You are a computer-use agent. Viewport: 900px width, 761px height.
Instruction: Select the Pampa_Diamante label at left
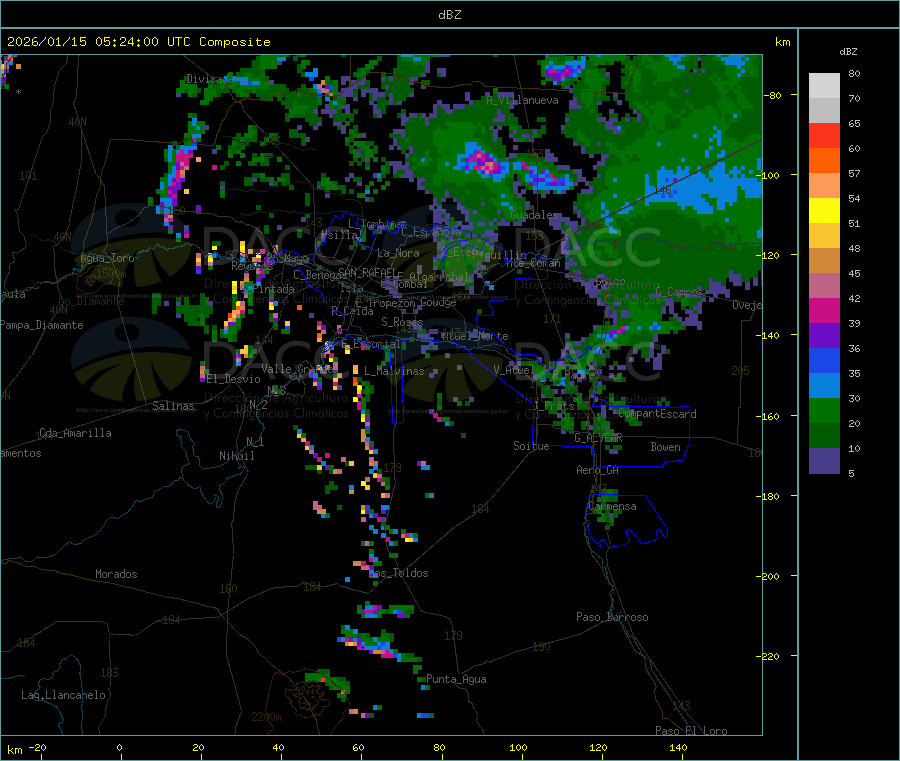point(42,325)
